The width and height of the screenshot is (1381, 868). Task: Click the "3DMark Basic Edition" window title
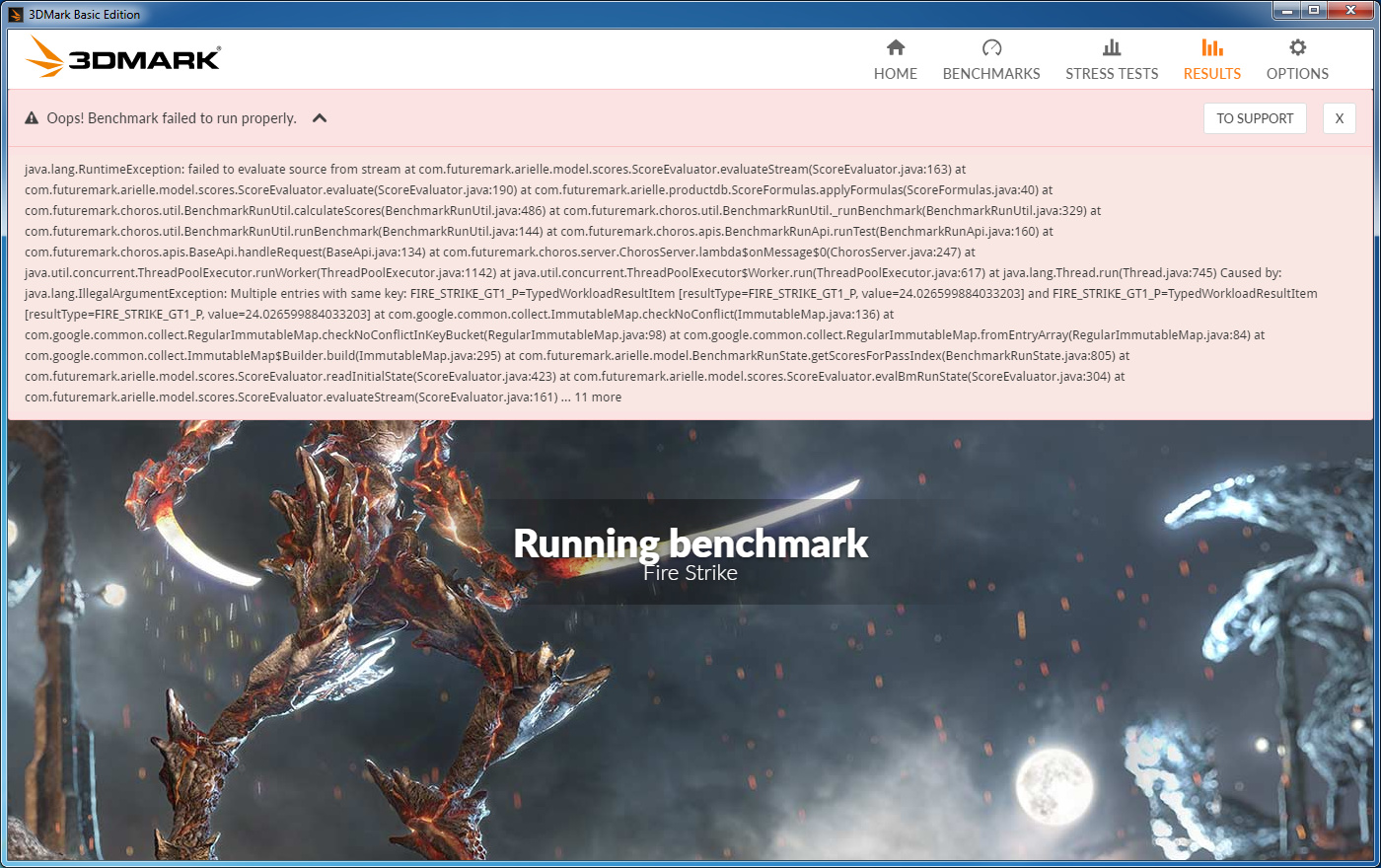point(85,15)
